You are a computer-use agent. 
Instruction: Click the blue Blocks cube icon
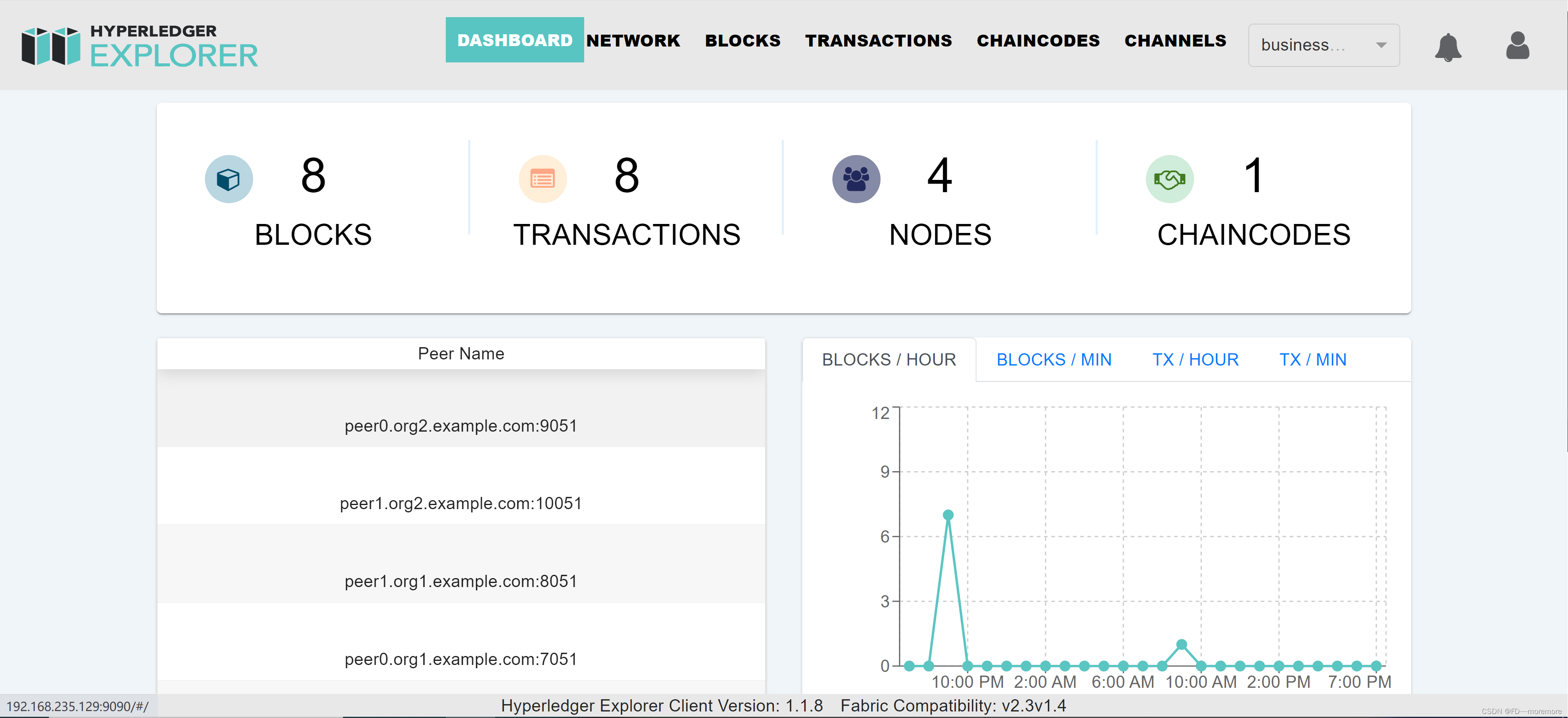(x=228, y=179)
